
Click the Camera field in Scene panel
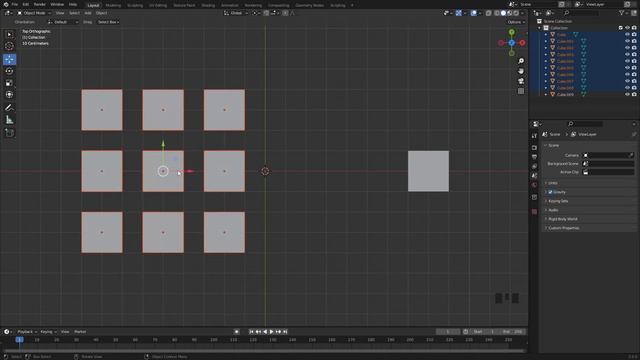click(x=608, y=155)
